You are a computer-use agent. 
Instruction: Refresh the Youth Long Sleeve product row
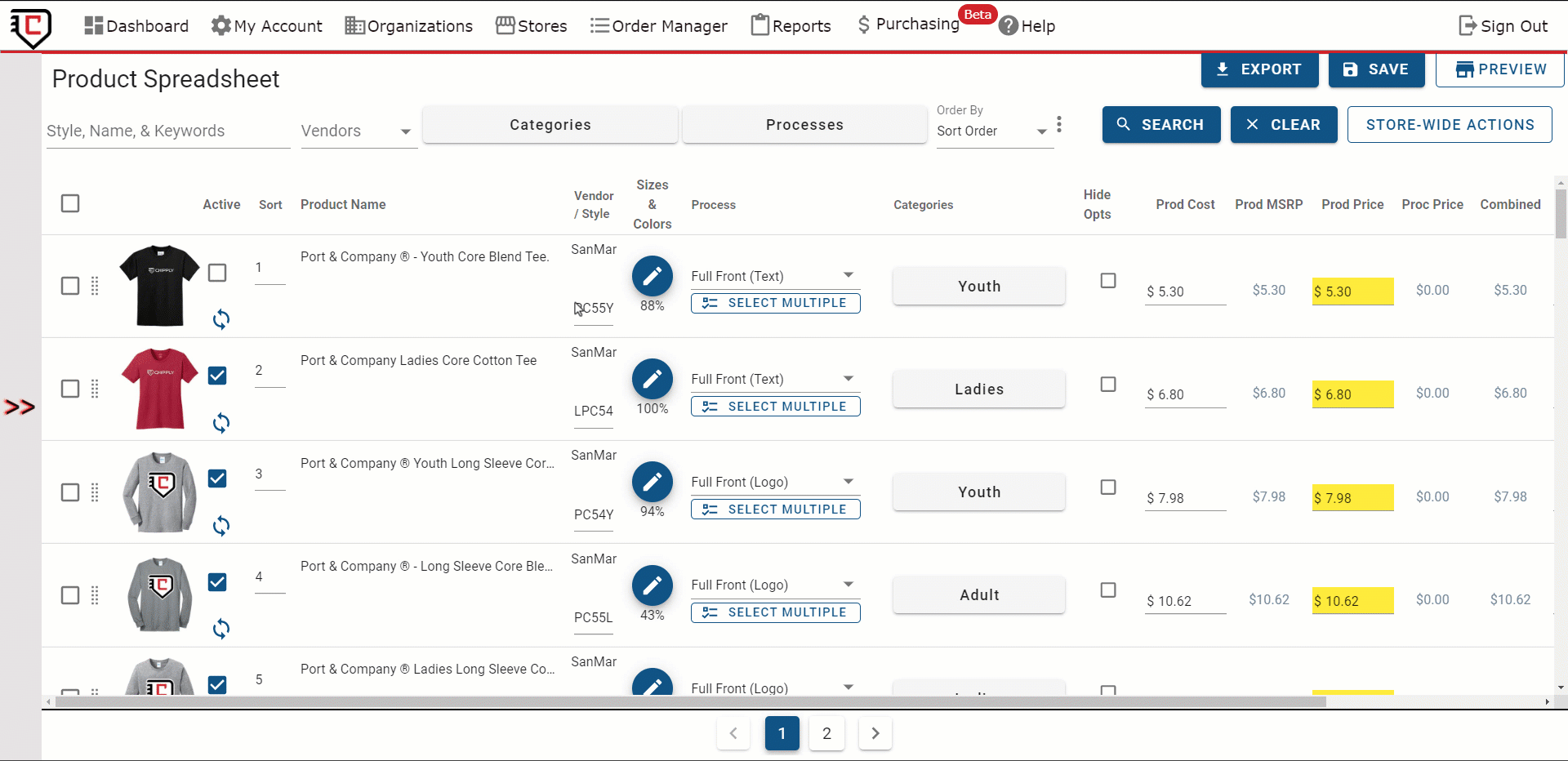pos(220,525)
